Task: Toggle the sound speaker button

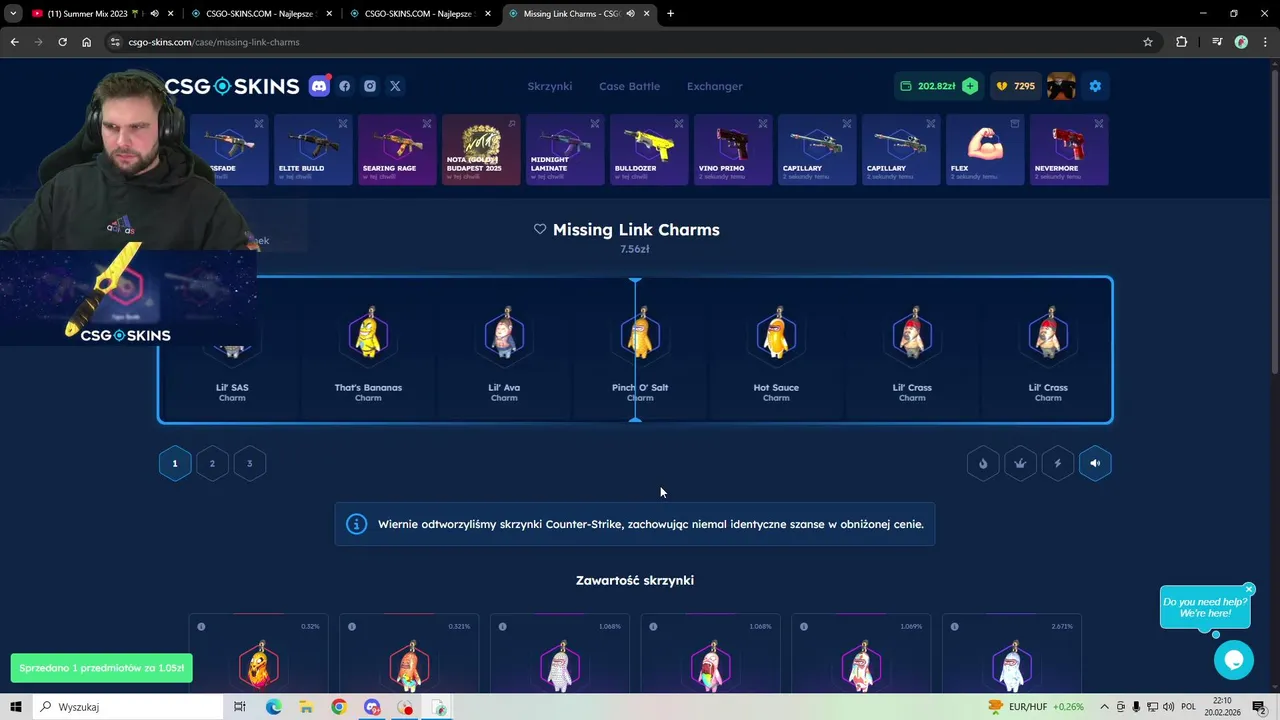Action: coord(1095,463)
